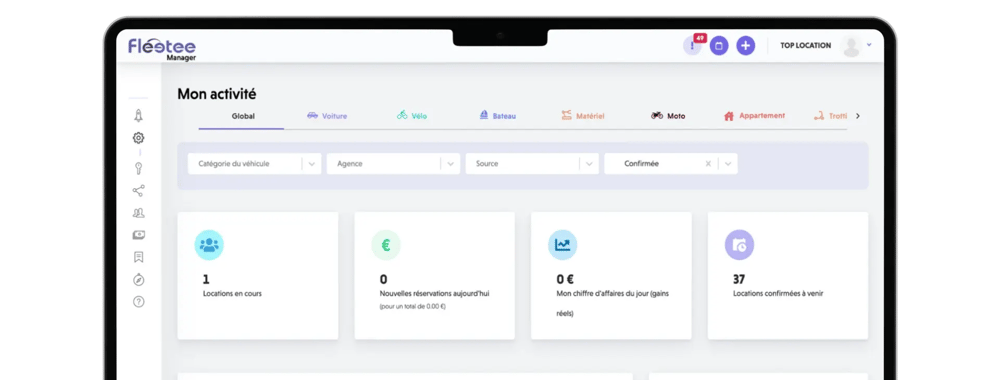The width and height of the screenshot is (1000, 380).
Task: Open alerts with the 49 badge
Action: click(693, 46)
